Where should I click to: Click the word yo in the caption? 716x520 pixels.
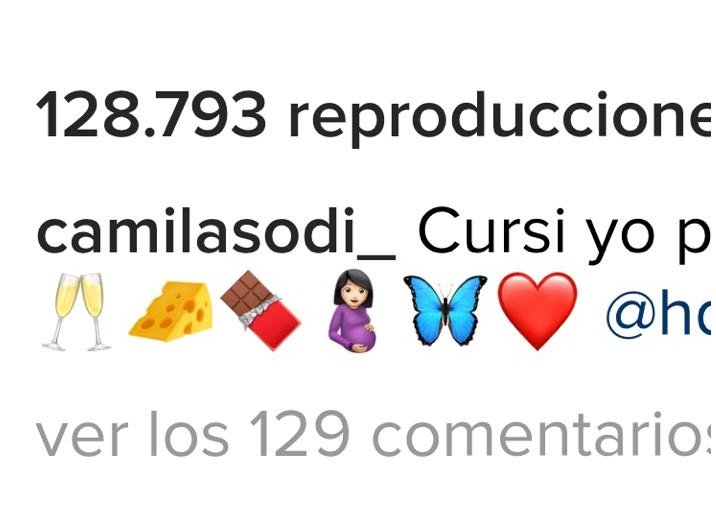(623, 237)
